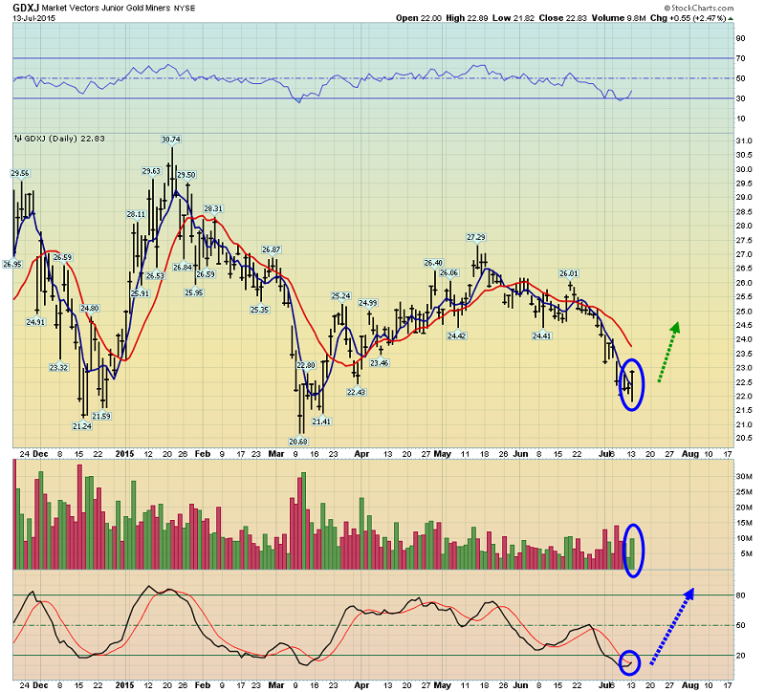Screen dimensions: 765x692
Task: Click the 26.87 price label
Action: coord(271,249)
